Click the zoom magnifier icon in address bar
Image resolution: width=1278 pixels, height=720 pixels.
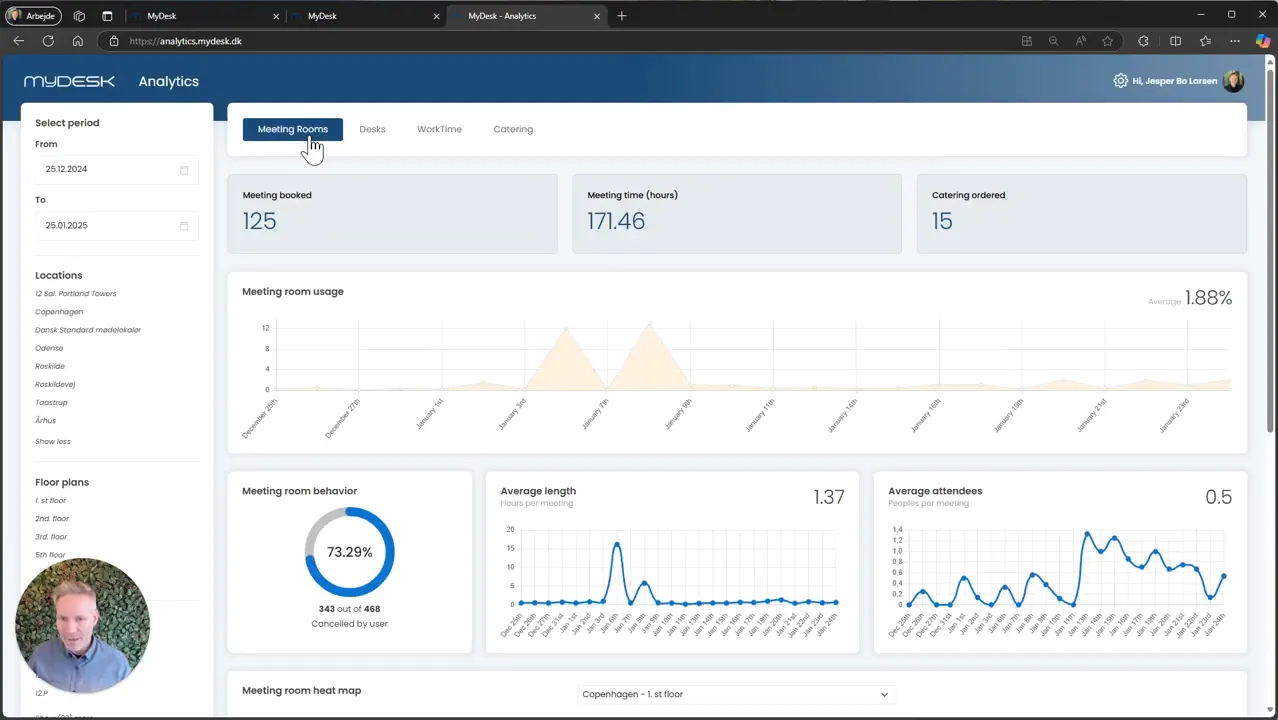(x=1053, y=41)
